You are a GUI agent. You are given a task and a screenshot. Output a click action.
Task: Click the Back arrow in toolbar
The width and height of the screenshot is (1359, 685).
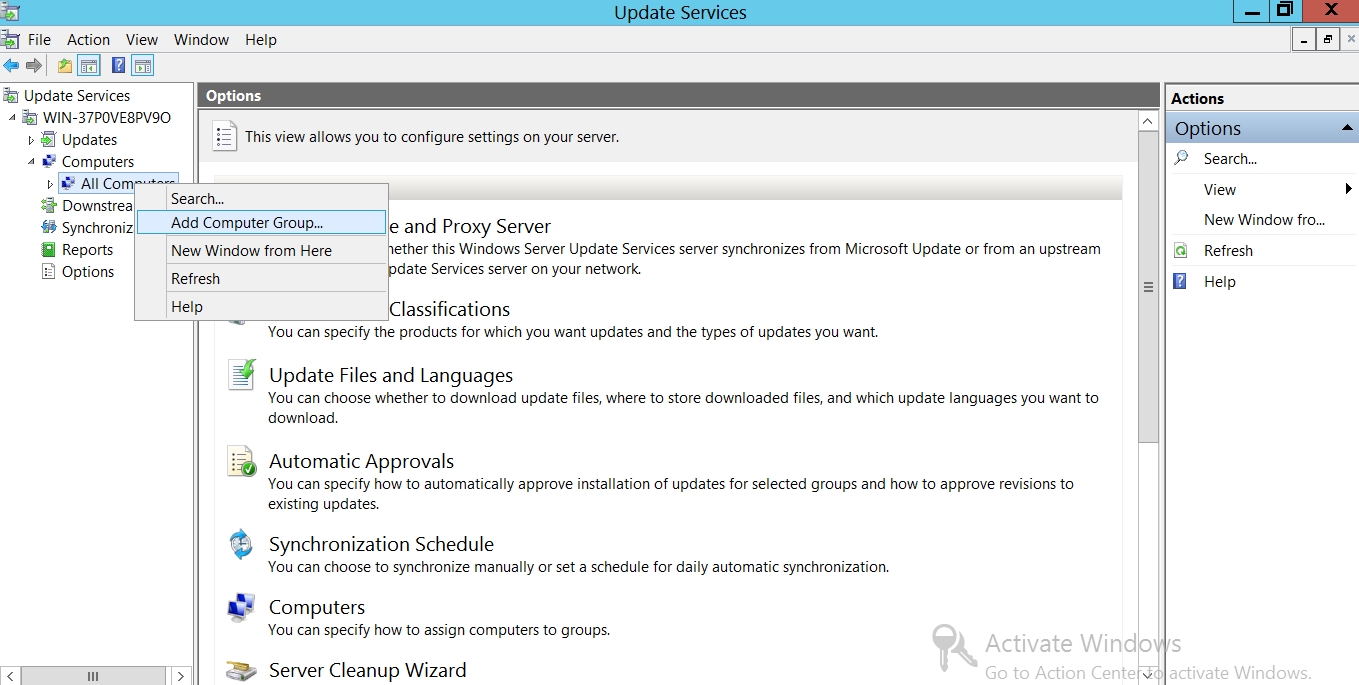11,66
